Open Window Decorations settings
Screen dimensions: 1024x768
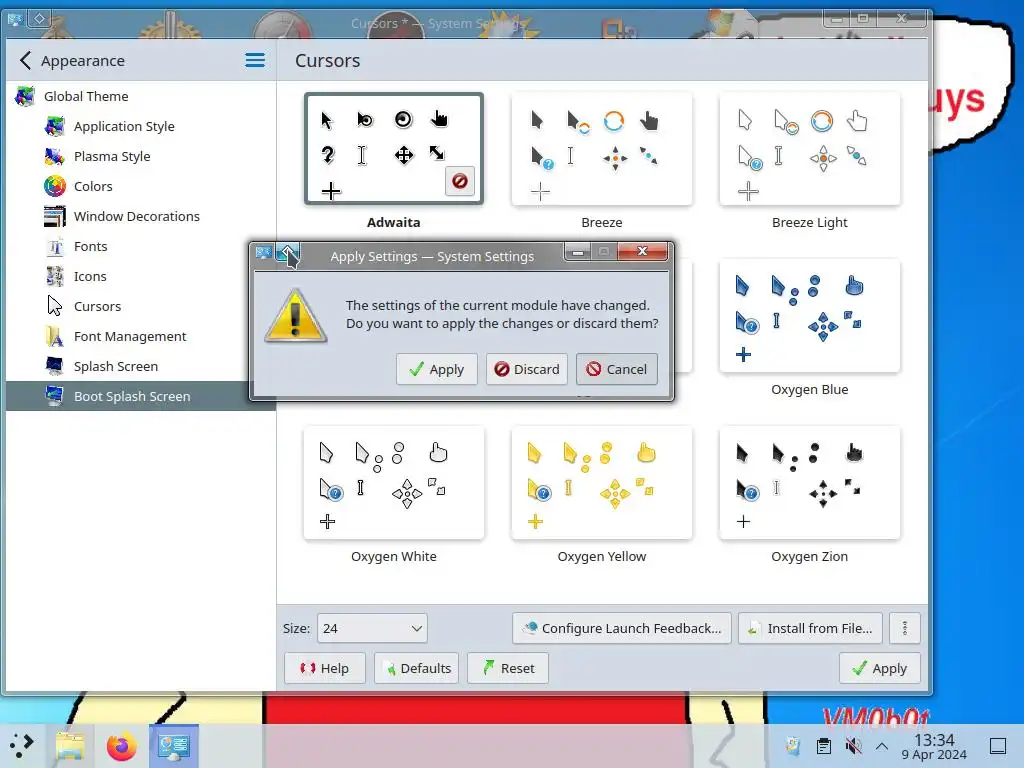140,216
